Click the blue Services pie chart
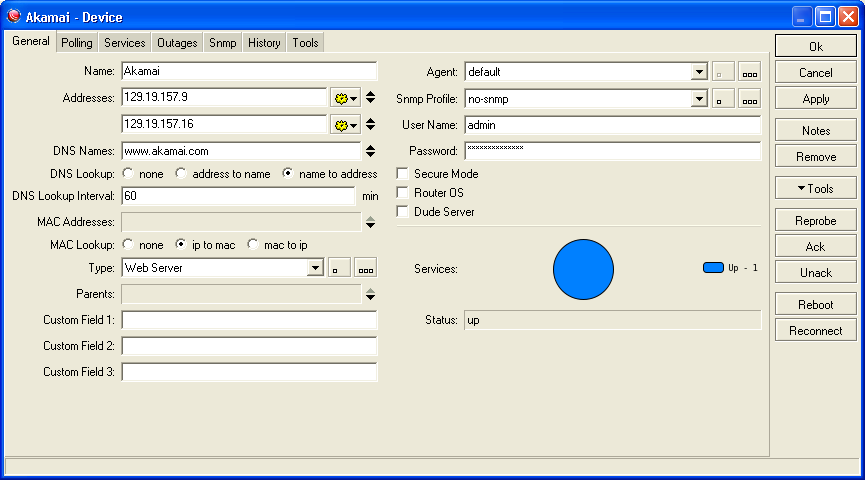865x480 pixels. point(583,269)
